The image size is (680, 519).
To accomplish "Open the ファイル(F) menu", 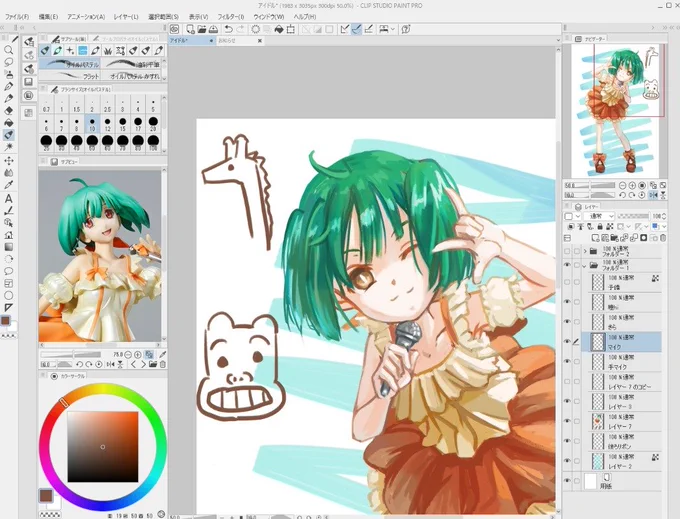I will 17,17.
